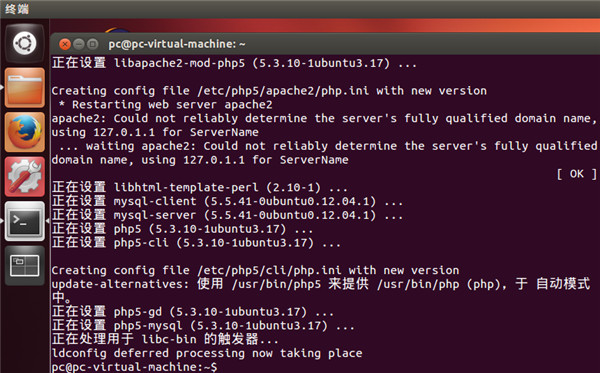
Task: Open the Ubuntu Dash home launcher
Action: [24, 43]
